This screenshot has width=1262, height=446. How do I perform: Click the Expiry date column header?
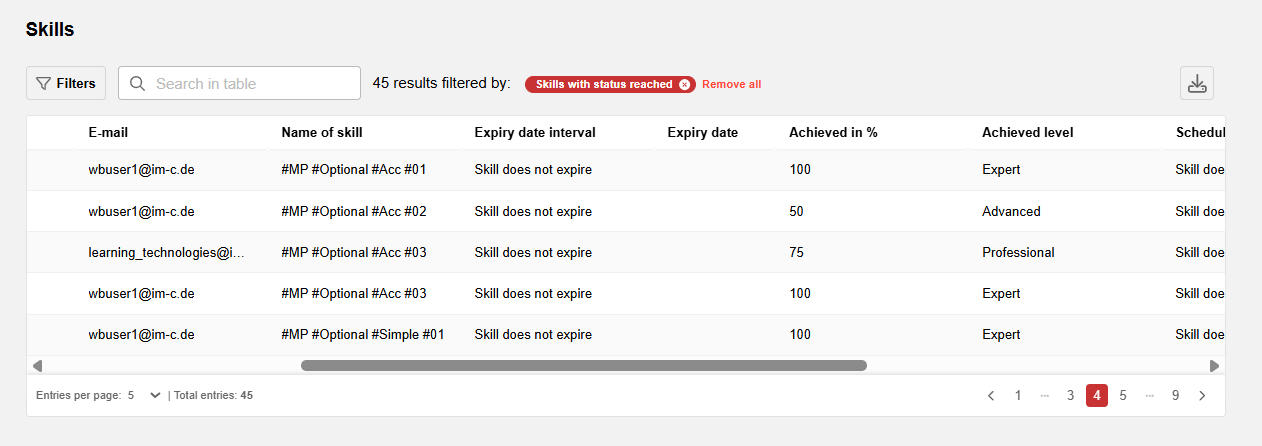[702, 133]
